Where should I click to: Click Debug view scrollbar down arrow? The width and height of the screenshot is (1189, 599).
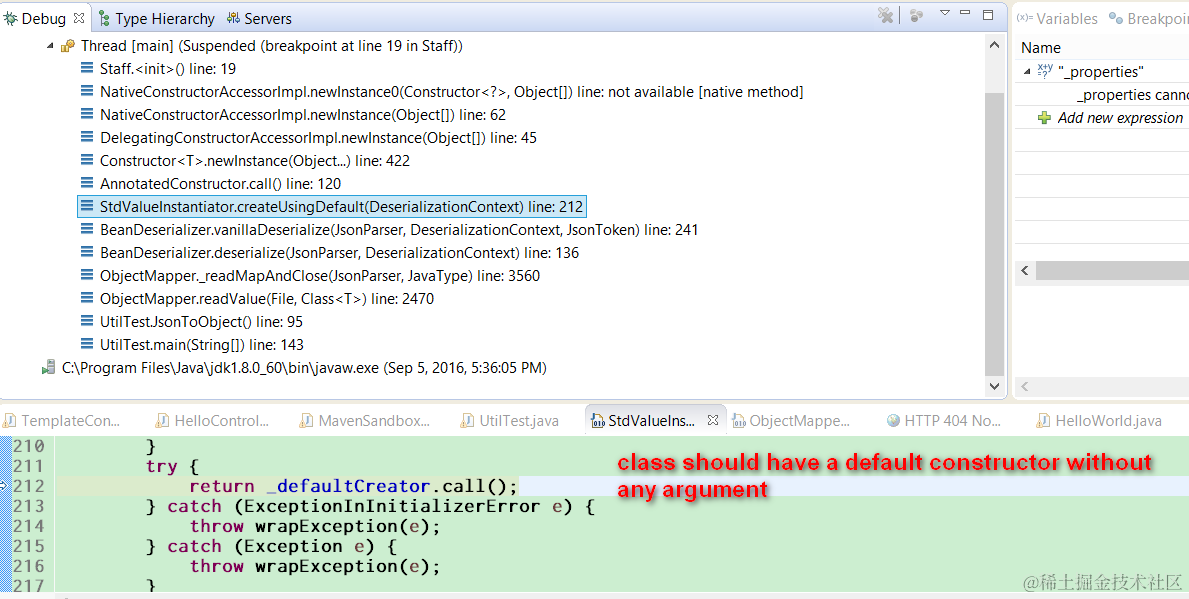tap(994, 387)
